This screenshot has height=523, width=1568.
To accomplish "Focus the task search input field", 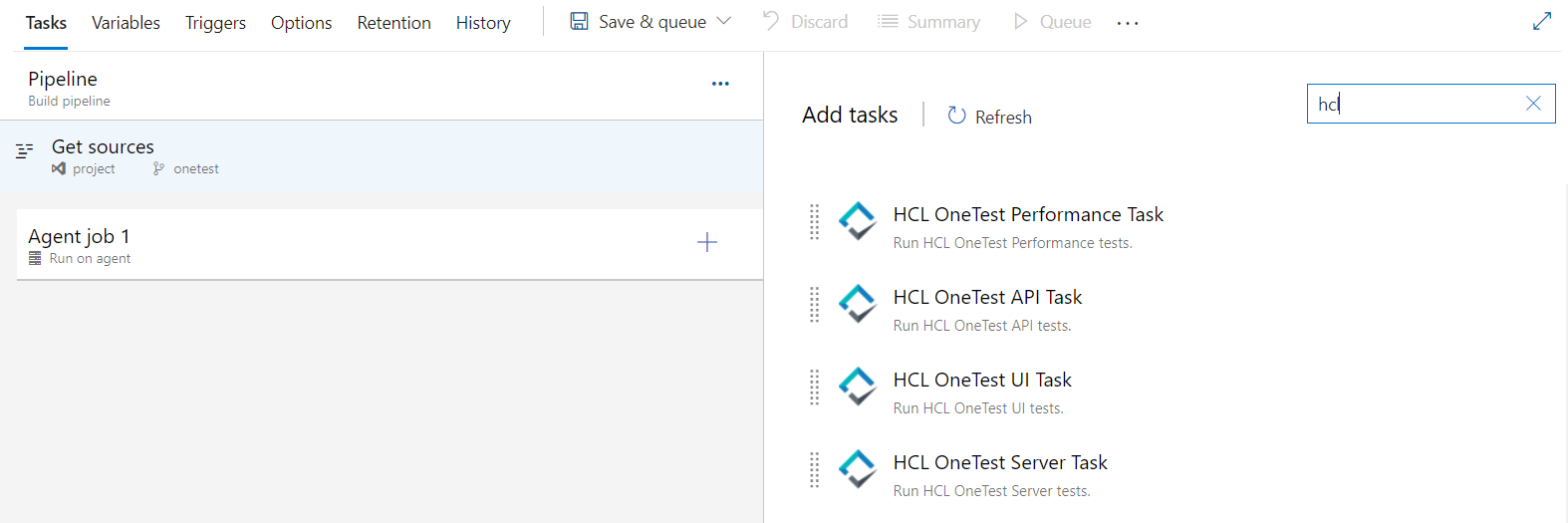I will tap(1415, 104).
